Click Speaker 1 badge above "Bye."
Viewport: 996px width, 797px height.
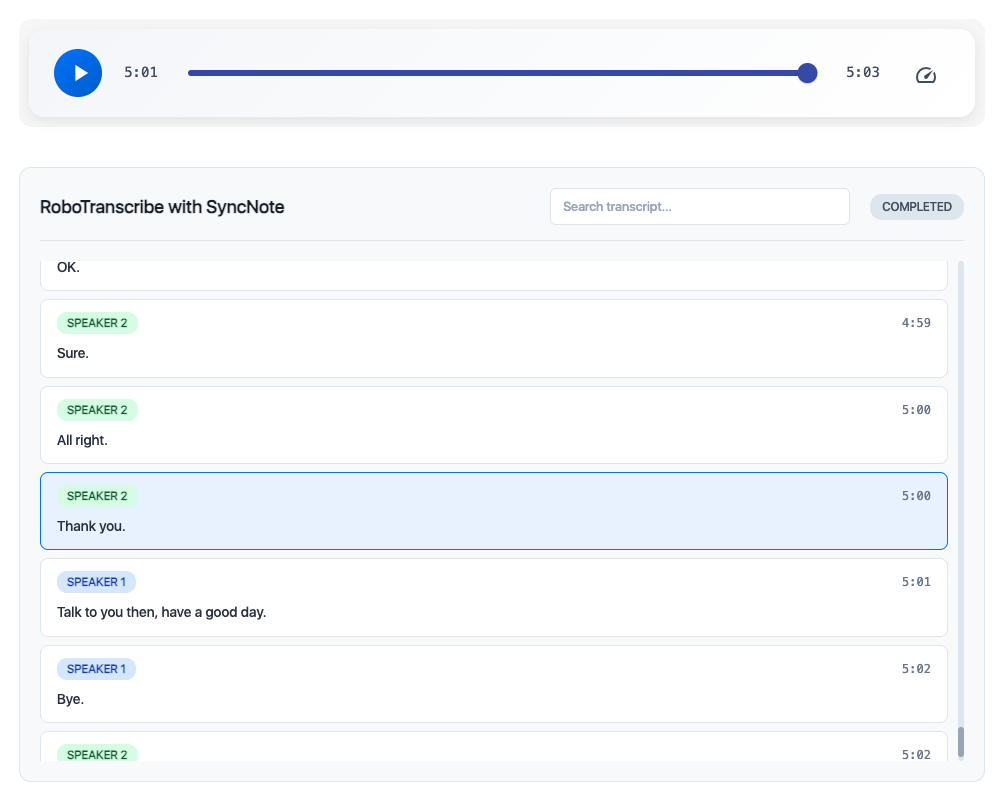coord(96,669)
